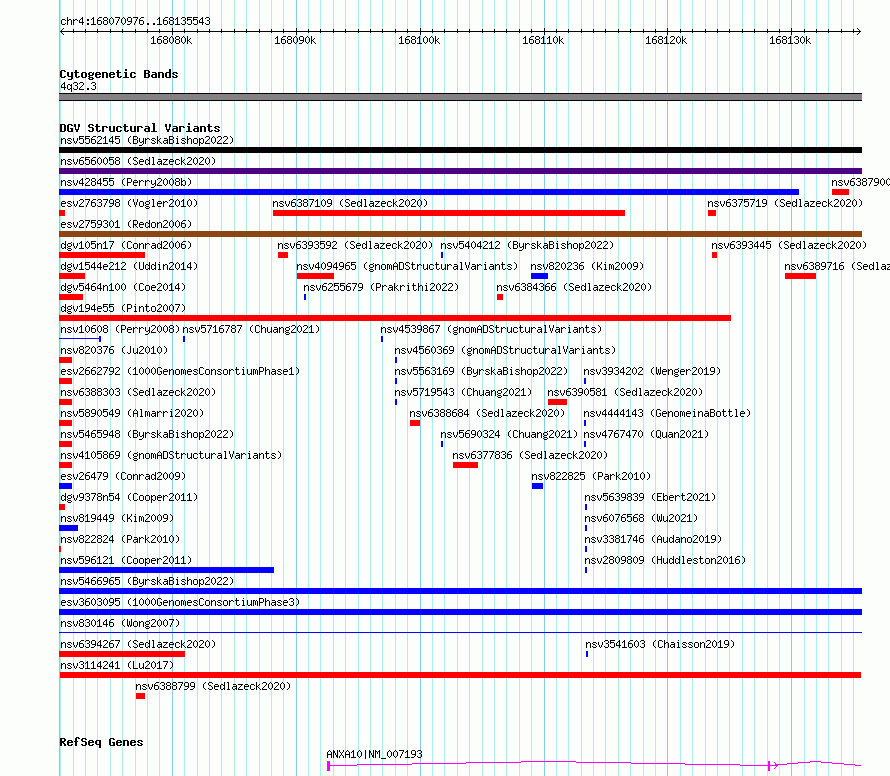Click nsv5465948 (ByrskaBishop2022) label
The image size is (890, 776).
point(147,434)
